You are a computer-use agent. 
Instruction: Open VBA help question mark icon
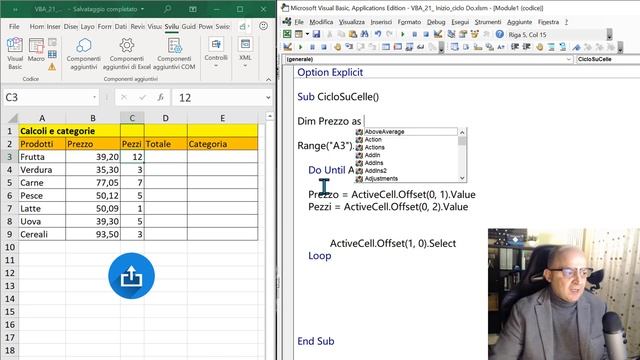pos(499,34)
